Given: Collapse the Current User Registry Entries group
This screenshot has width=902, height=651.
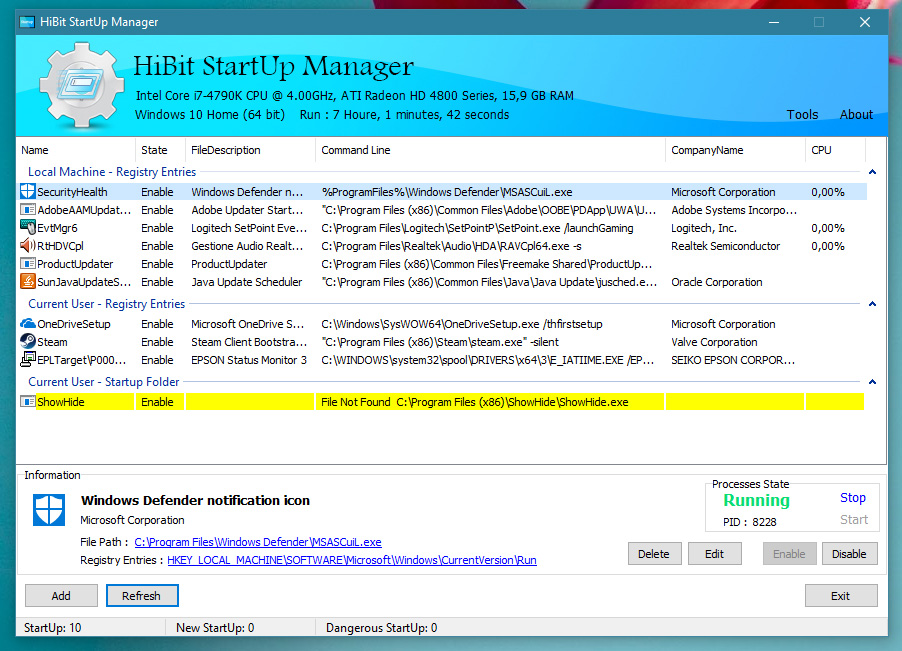Looking at the screenshot, I should (x=872, y=304).
